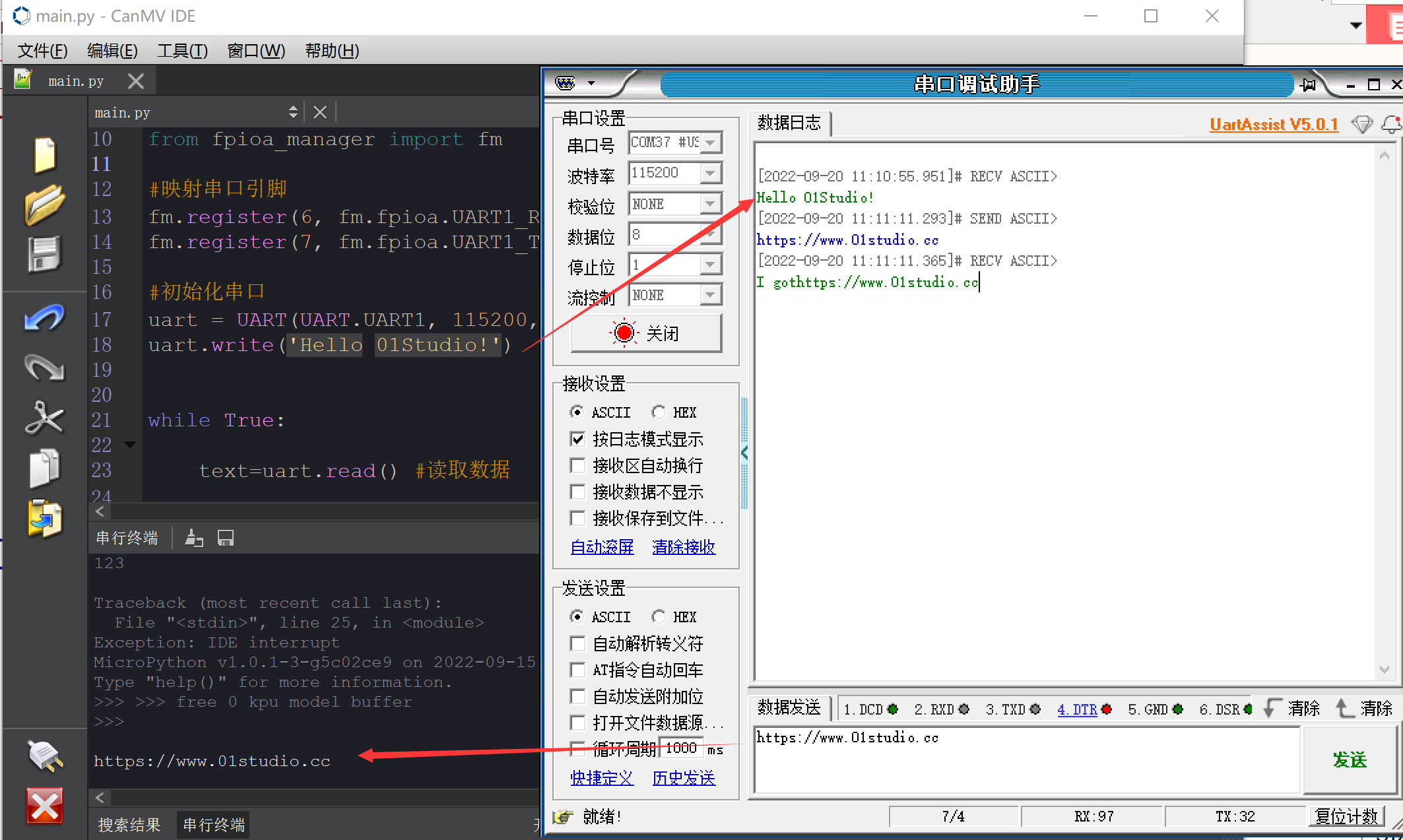Switch to the 搜索结果 tab

coord(129,825)
